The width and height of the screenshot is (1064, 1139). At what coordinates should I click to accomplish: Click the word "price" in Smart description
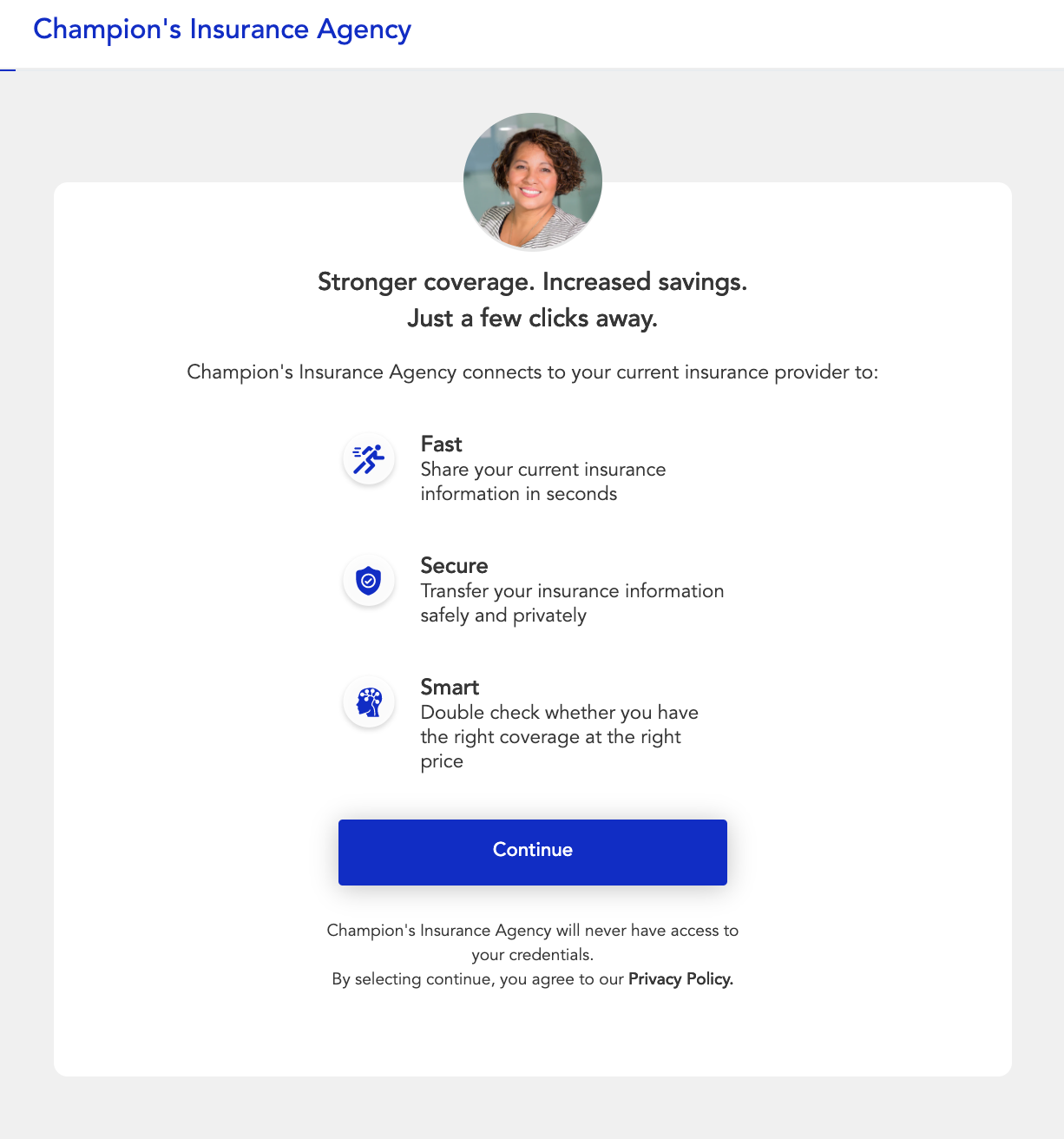pyautogui.click(x=442, y=761)
